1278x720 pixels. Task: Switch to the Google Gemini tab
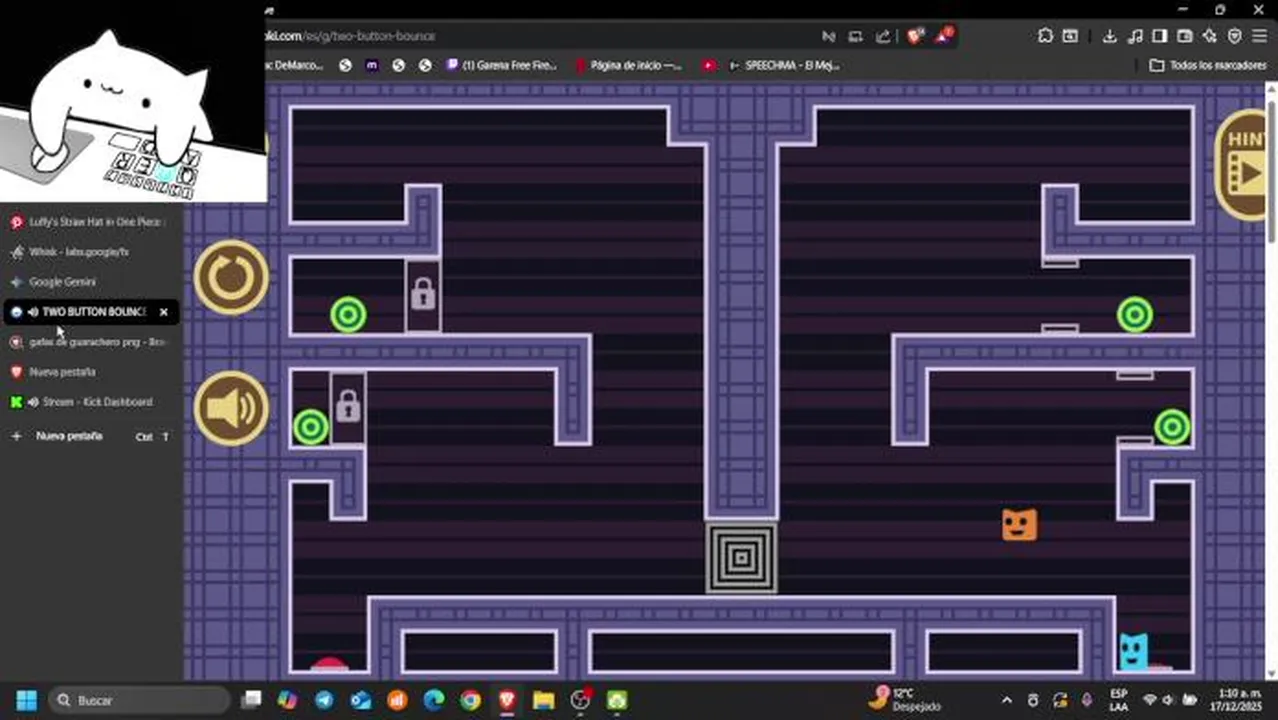click(x=90, y=282)
